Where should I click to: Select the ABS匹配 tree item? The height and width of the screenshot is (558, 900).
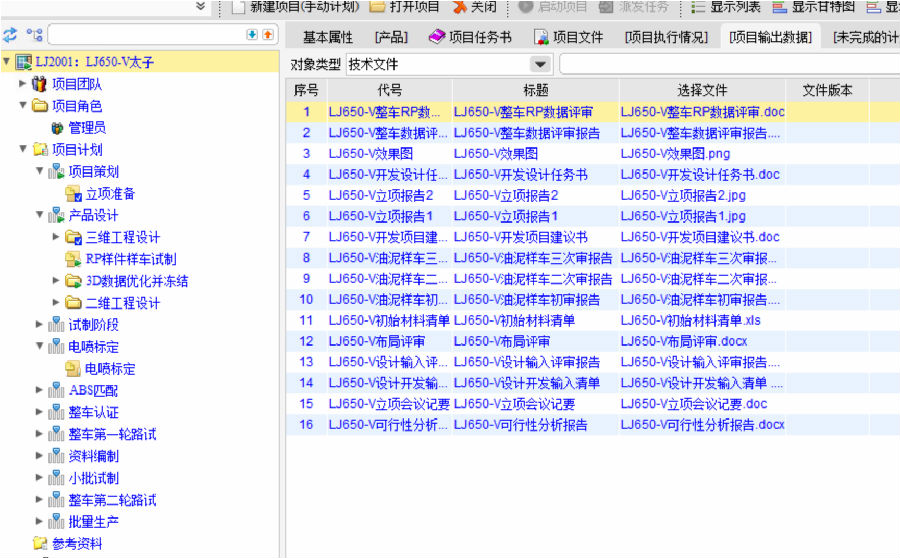click(x=93, y=390)
